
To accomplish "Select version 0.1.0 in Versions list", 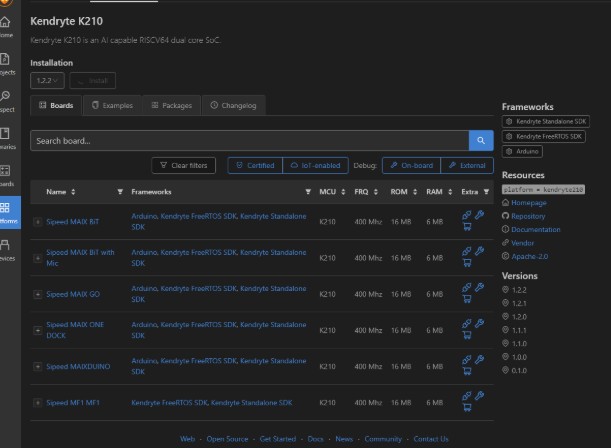I will click(519, 370).
